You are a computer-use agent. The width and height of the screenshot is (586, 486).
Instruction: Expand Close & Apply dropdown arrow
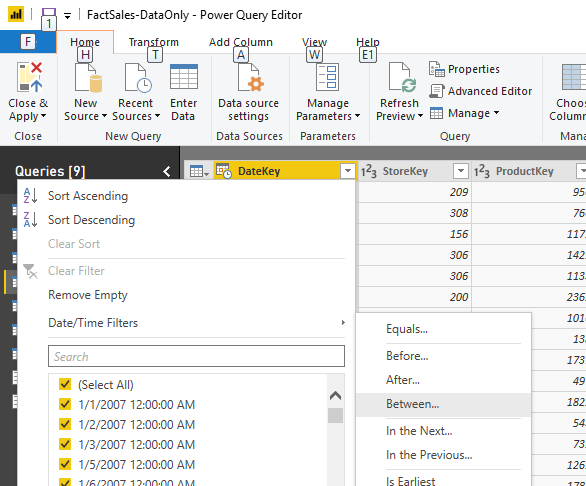43,116
